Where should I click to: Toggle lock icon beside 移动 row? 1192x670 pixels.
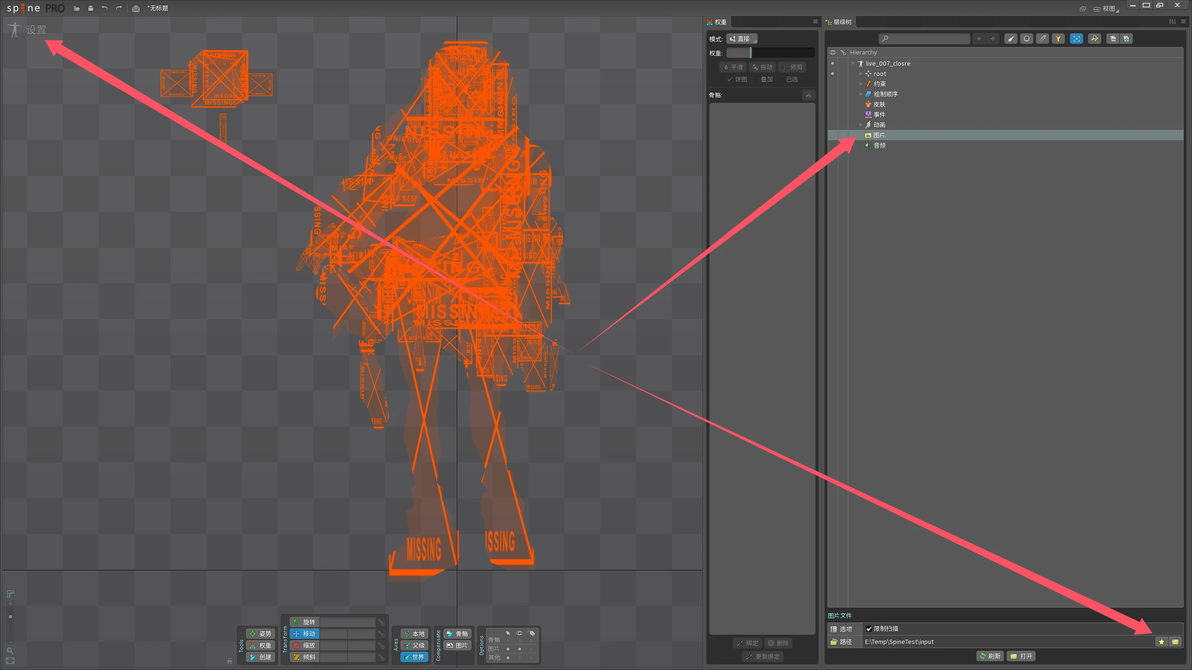tap(381, 633)
